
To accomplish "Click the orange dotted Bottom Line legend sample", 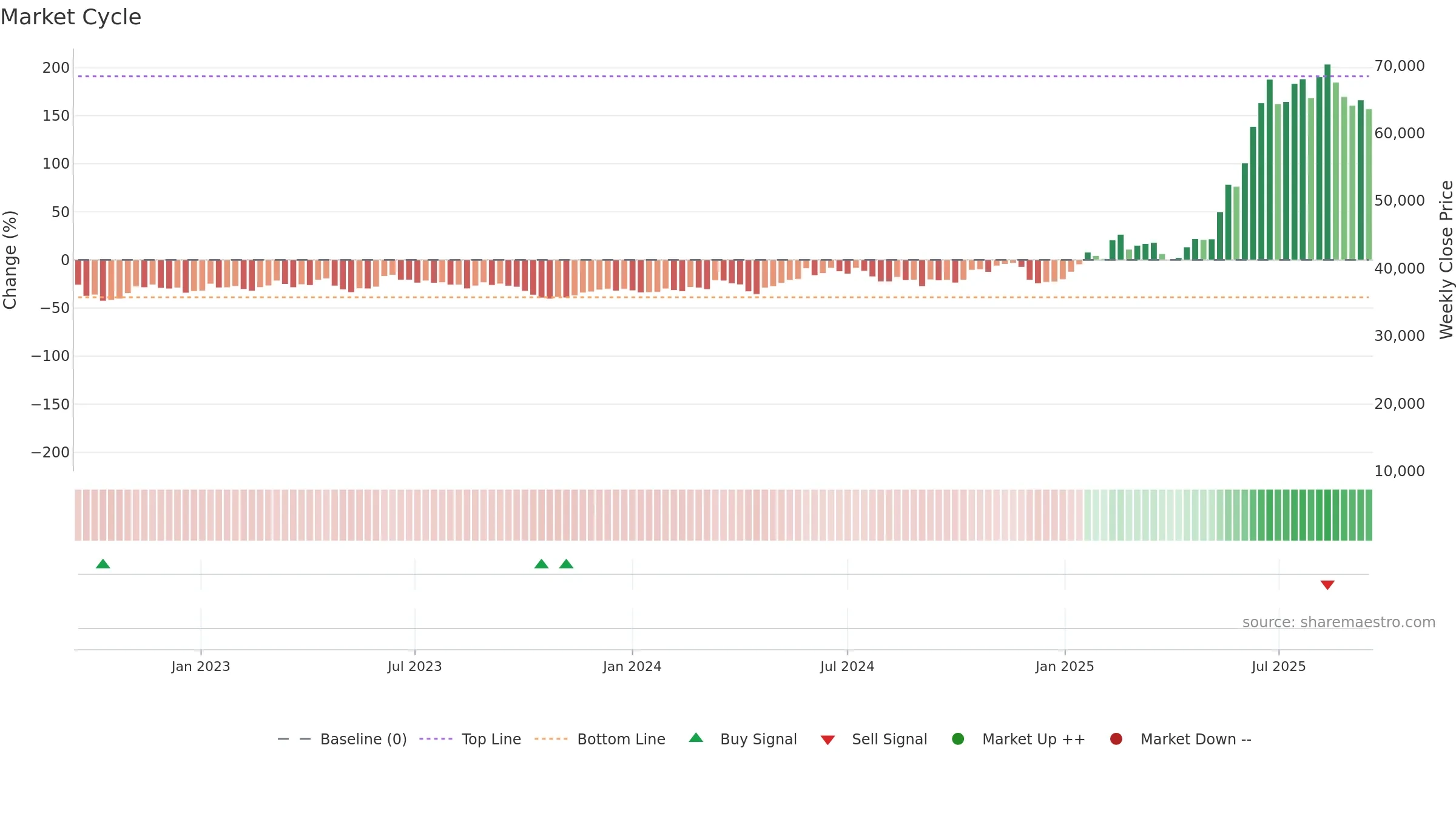I will [551, 739].
